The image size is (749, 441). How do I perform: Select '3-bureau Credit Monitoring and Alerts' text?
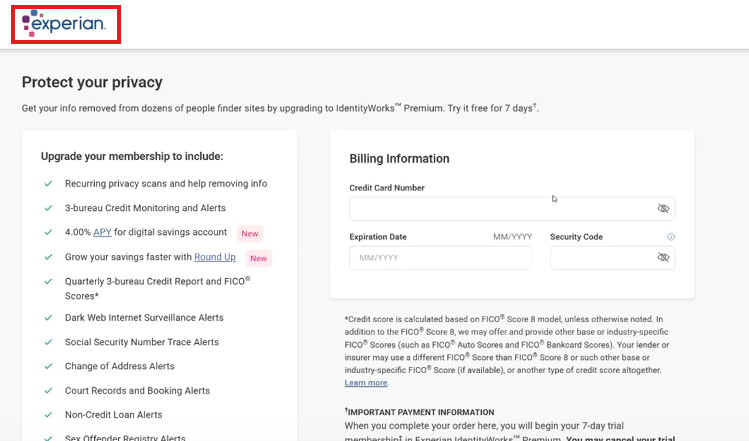145,208
